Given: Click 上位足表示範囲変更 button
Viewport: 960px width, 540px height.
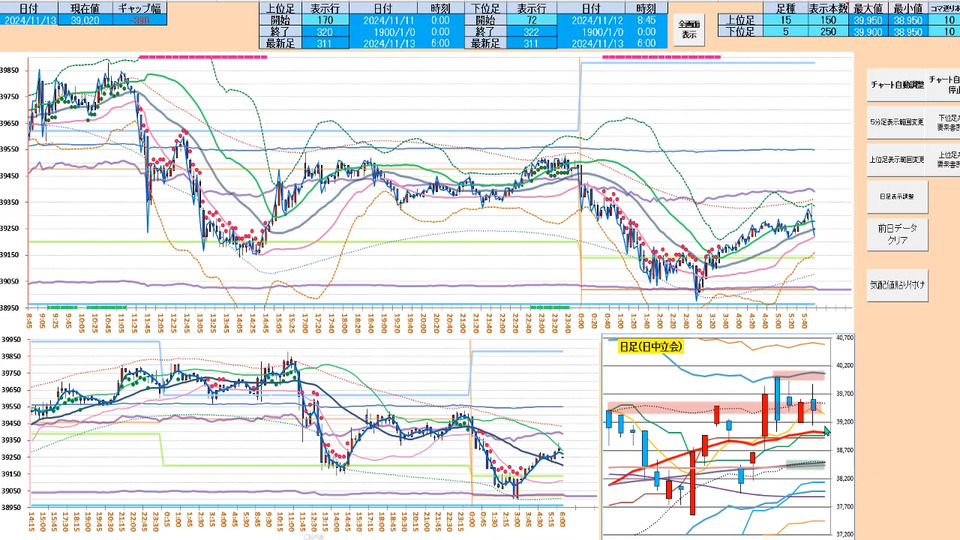Looking at the screenshot, I should click(896, 160).
